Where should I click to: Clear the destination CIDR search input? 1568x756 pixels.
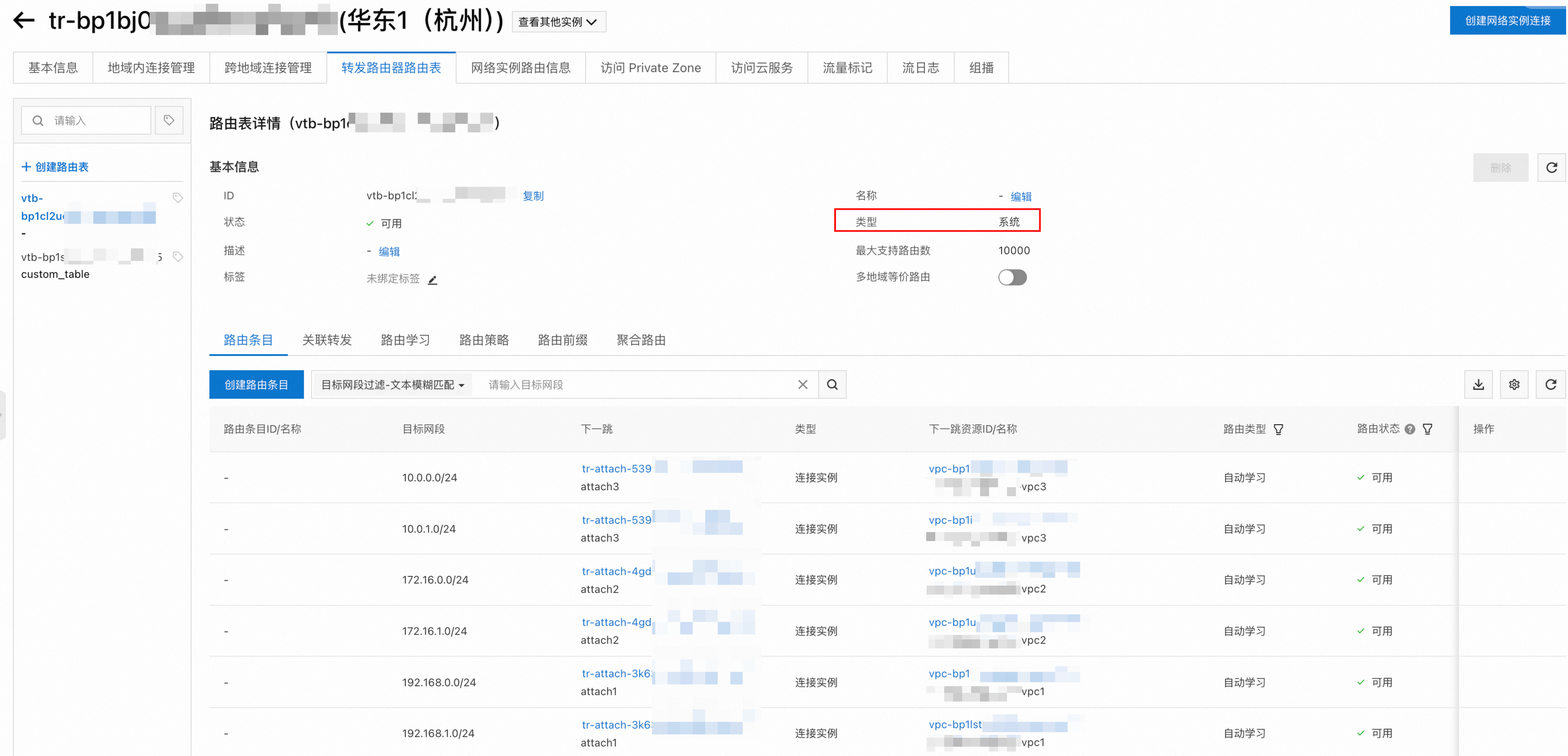point(802,385)
